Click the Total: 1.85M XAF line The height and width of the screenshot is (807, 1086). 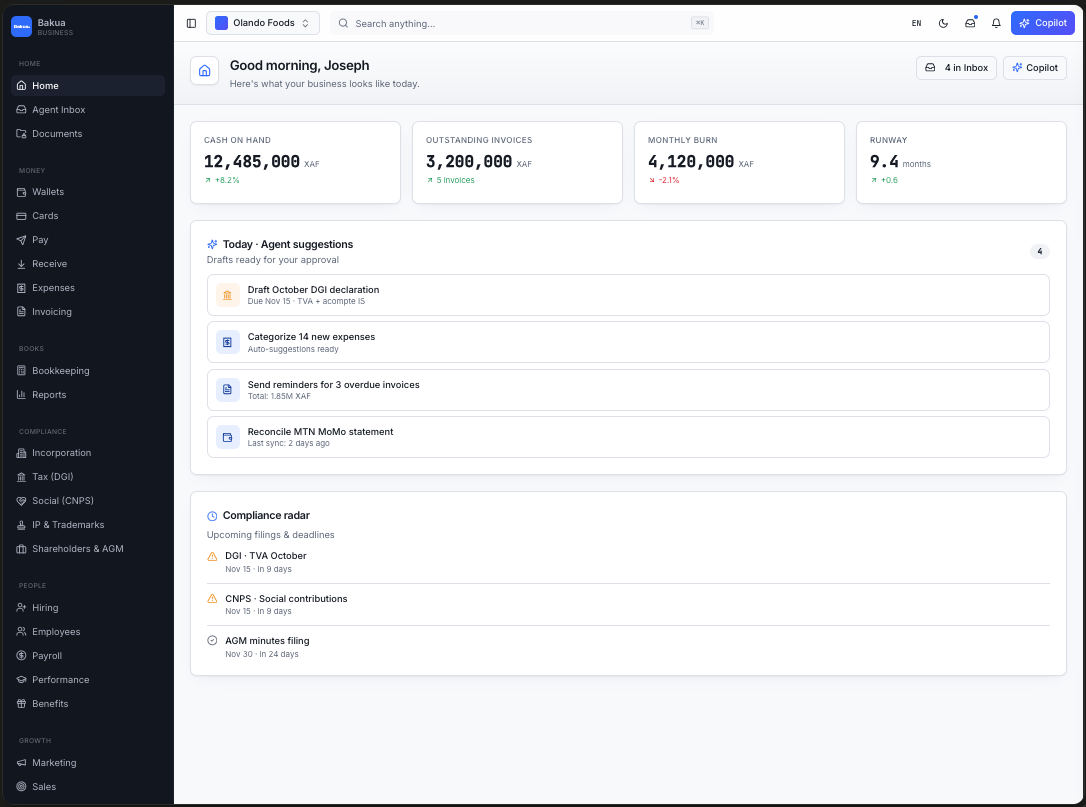coord(279,396)
